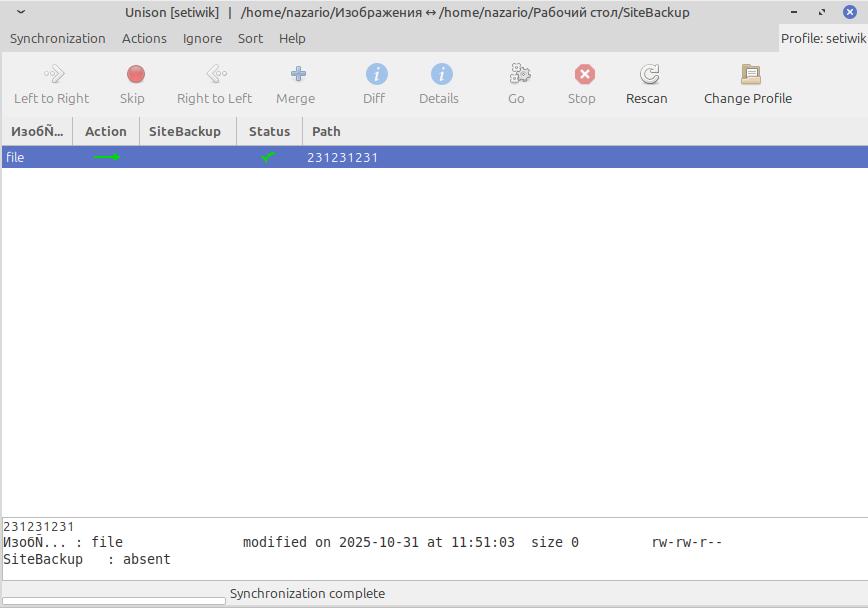The image size is (868, 608).
Task: Start synchronization with the Go icon
Action: [x=516, y=75]
